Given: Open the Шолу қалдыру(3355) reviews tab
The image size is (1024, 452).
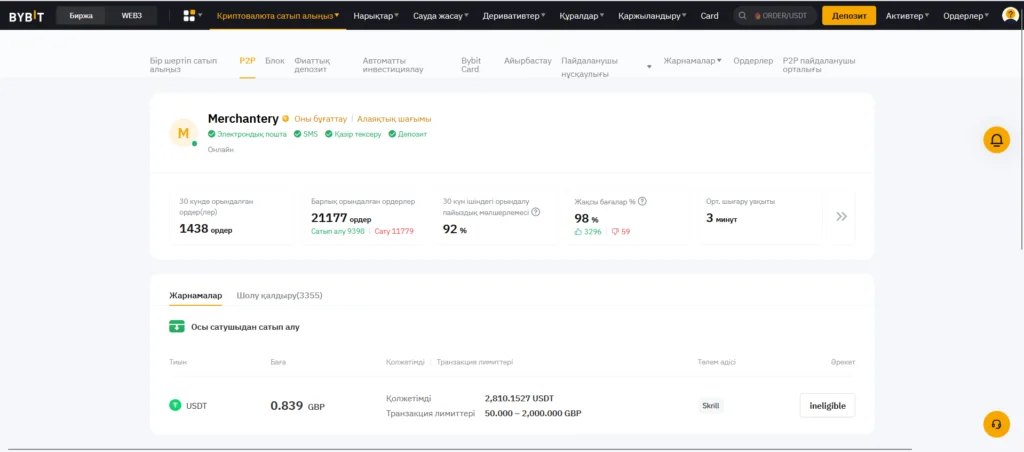Looking at the screenshot, I should tap(279, 296).
